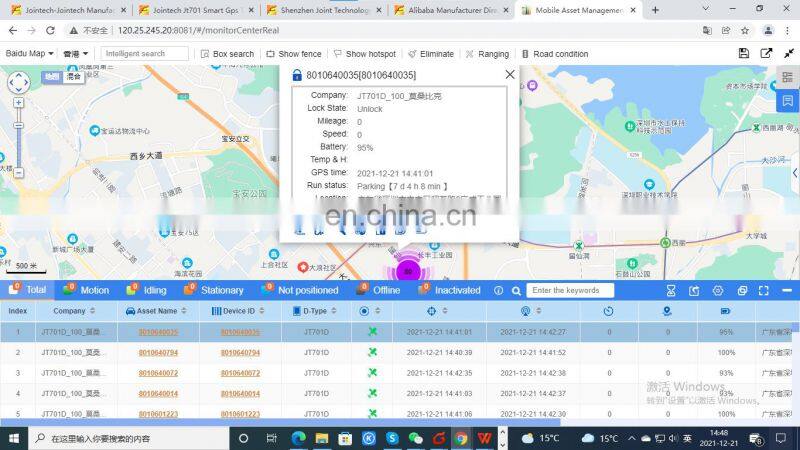Click the Box search tool
This screenshot has width=800, height=450.
[227, 54]
